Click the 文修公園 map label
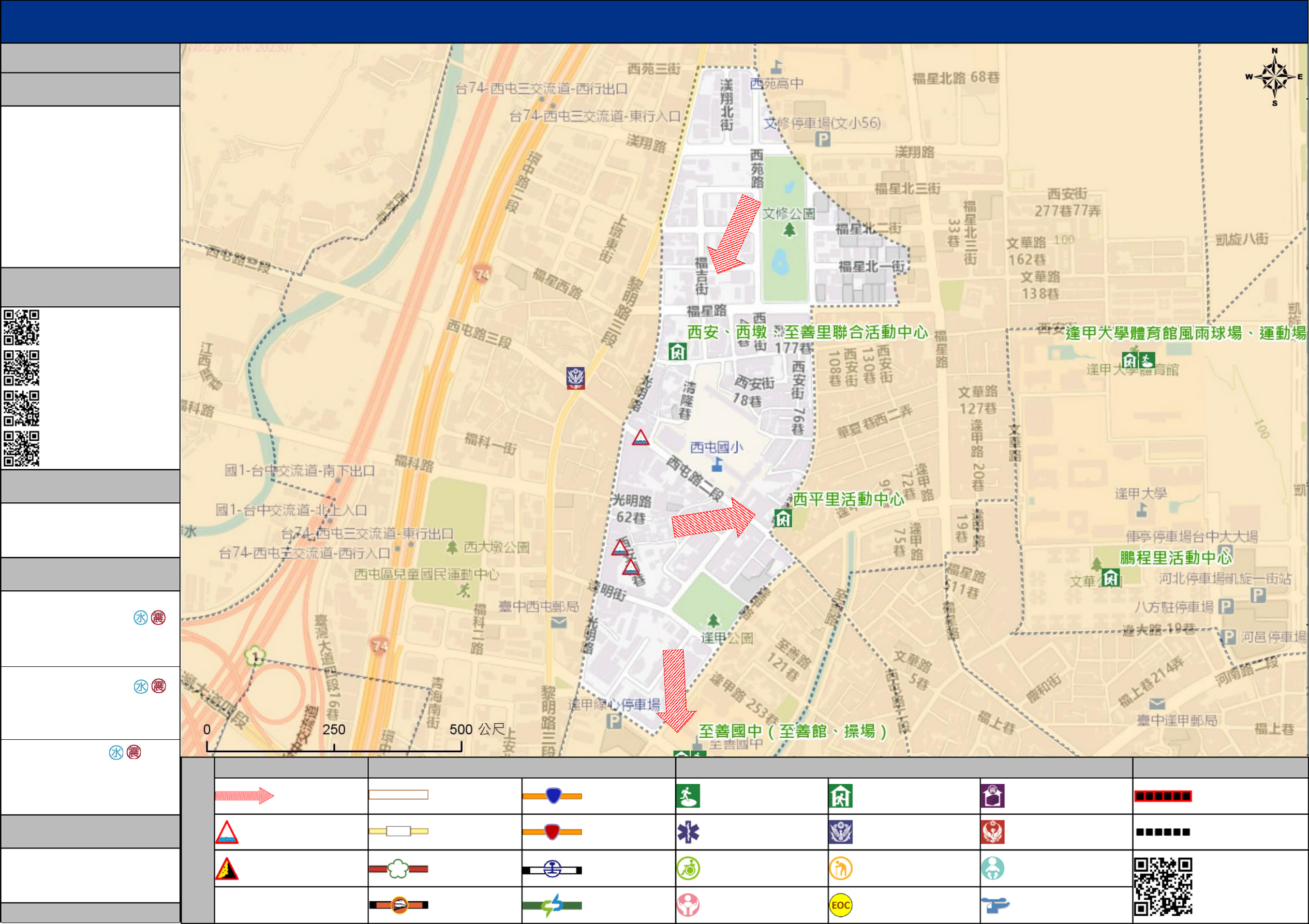This screenshot has width=1309, height=924. pos(789,214)
